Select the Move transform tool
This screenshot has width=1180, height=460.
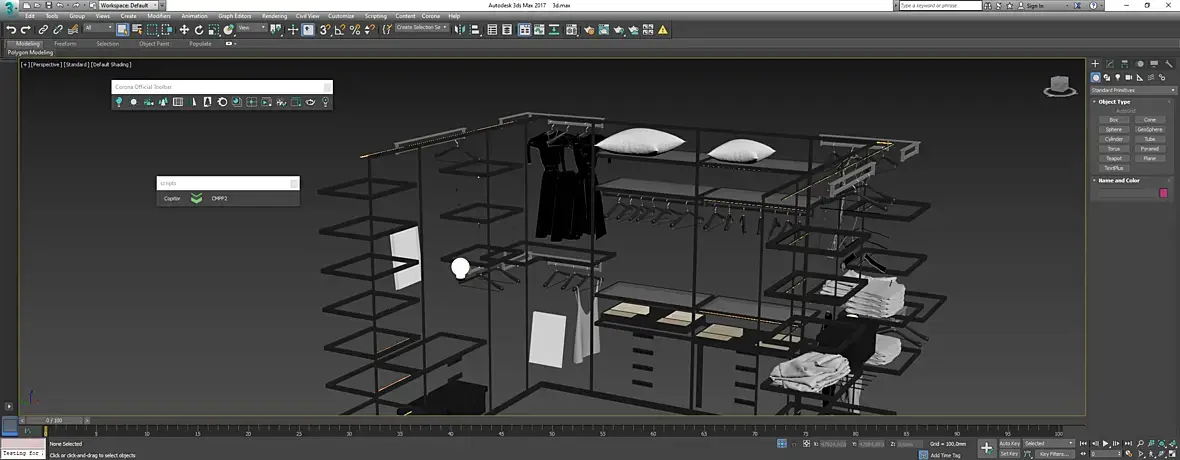184,30
